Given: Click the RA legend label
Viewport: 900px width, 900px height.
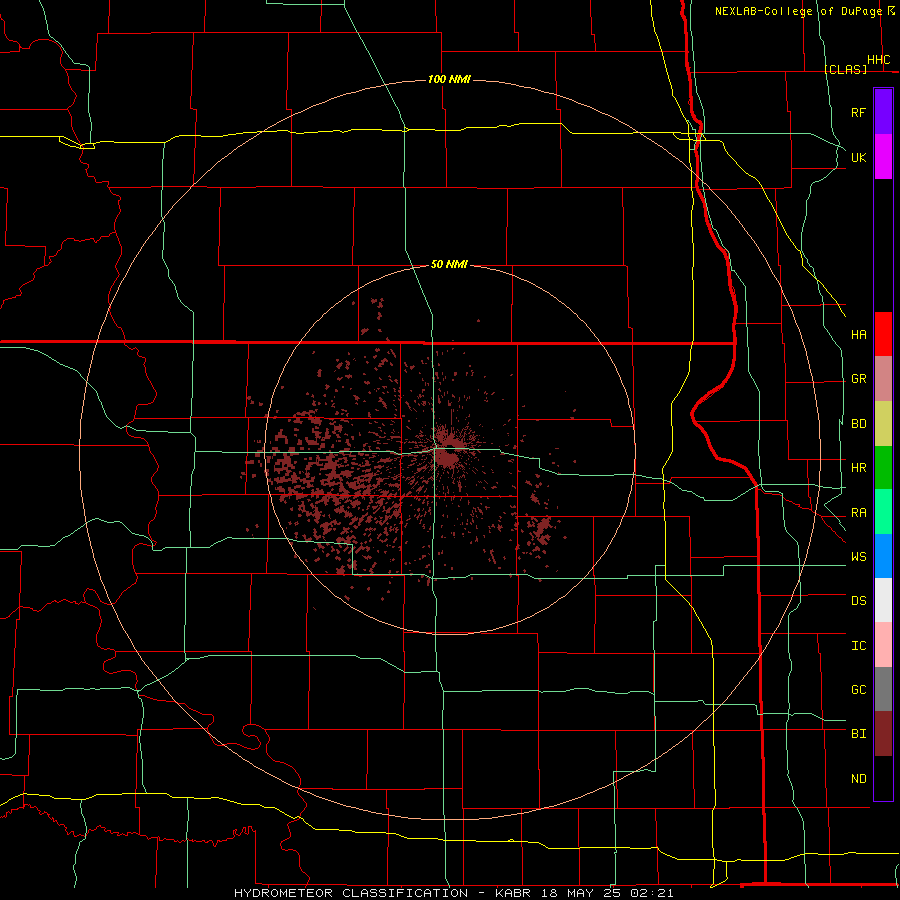Looking at the screenshot, I should click(x=859, y=513).
